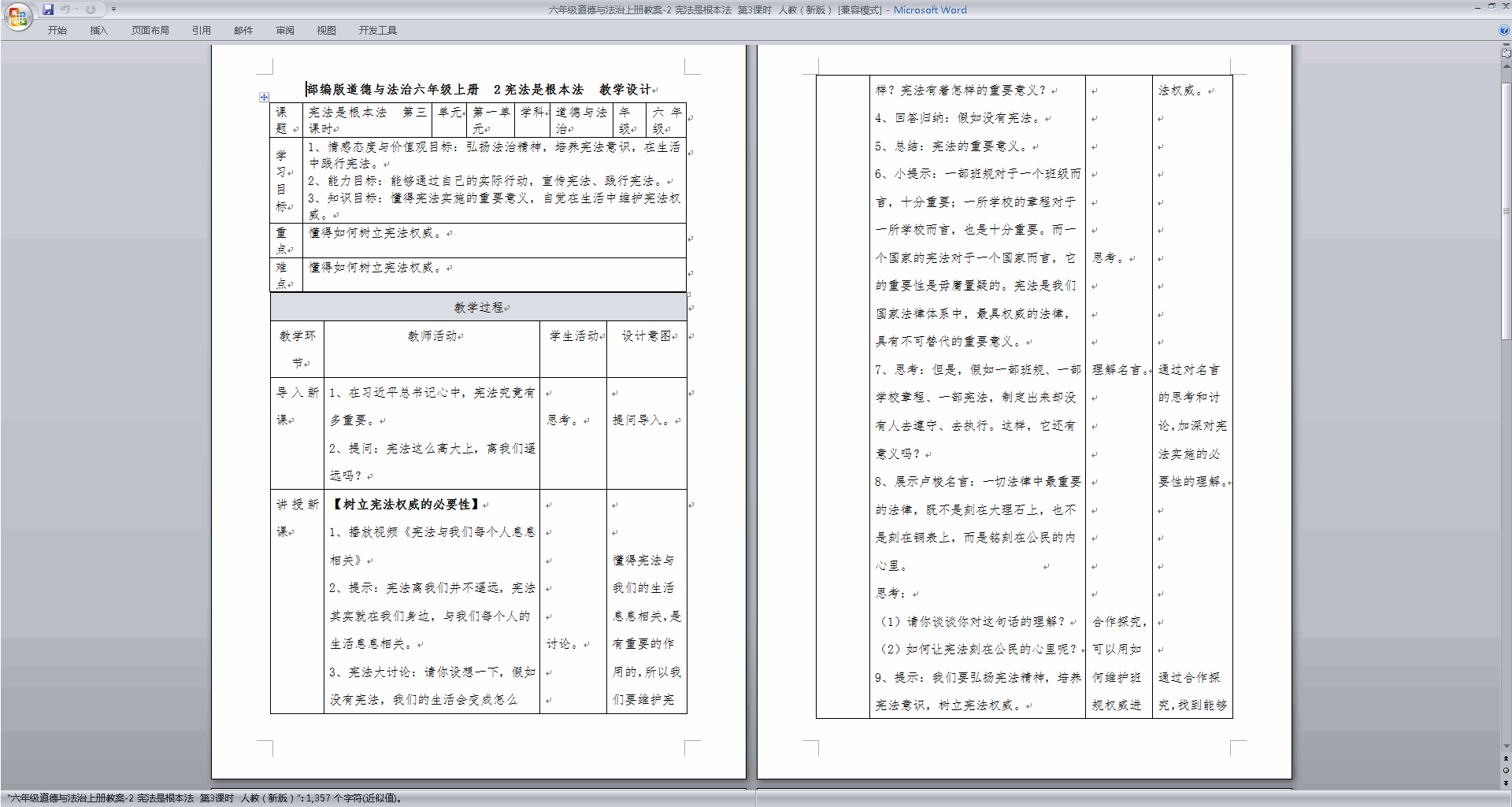Screen dimensions: 1512x807
Task: Click question （2）如何让宪法刻在公民的心里呢？
Action: pos(979,650)
